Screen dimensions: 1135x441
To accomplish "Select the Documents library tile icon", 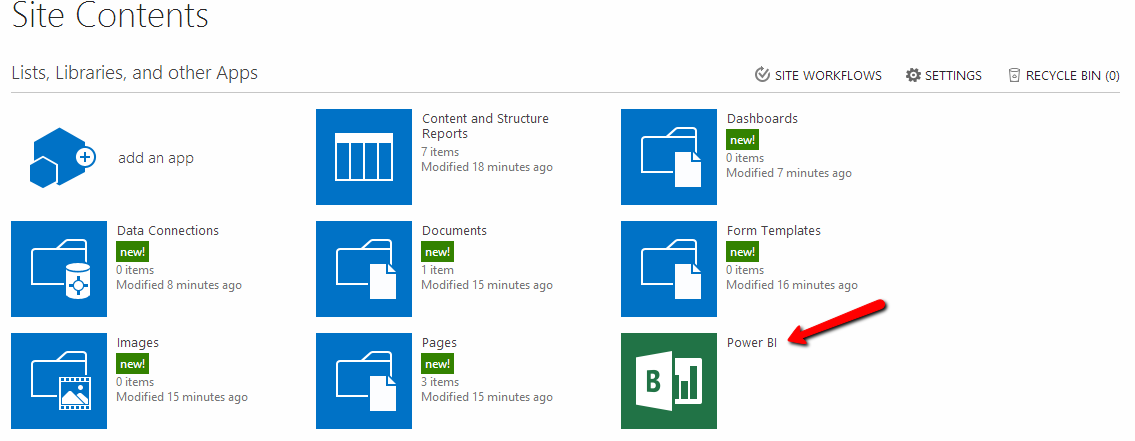I will coord(364,269).
